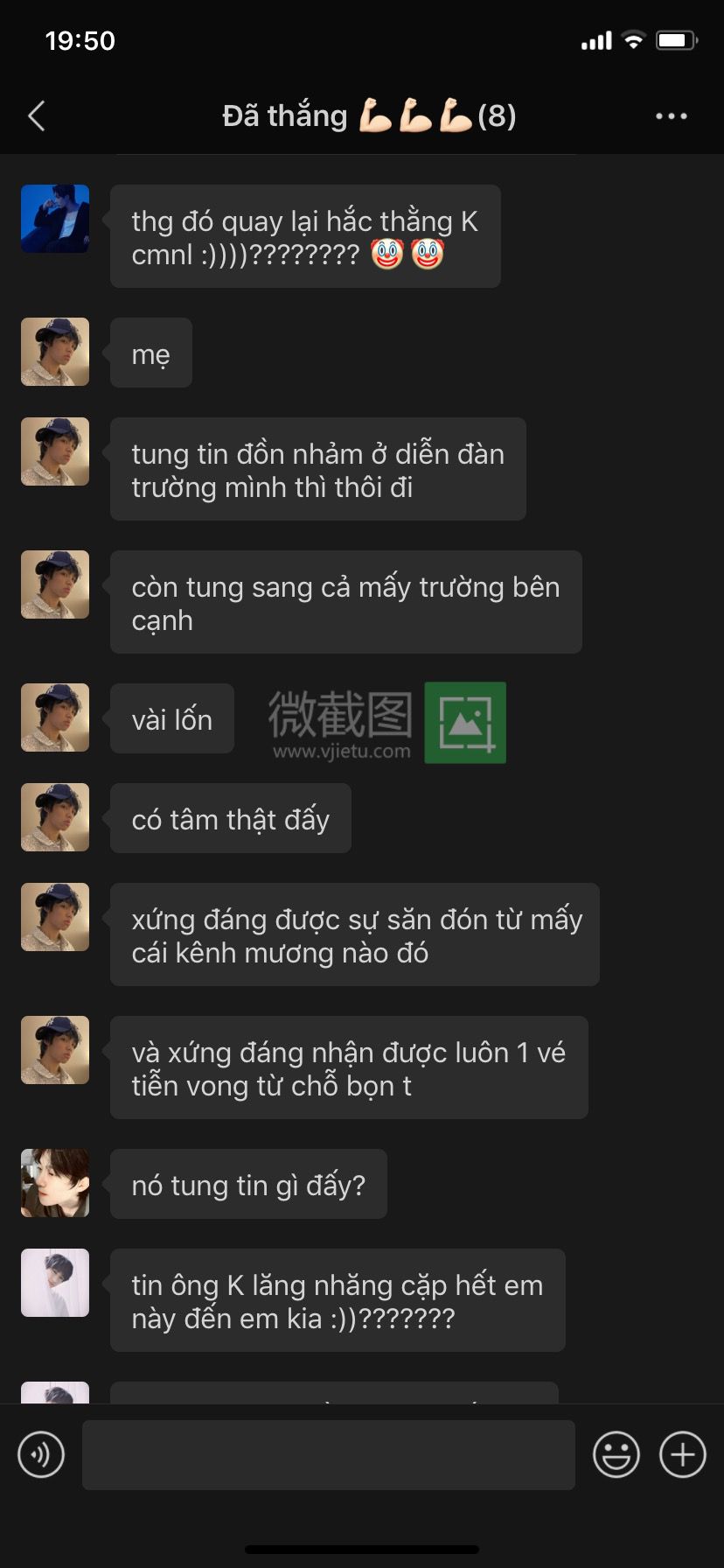The width and height of the screenshot is (724, 1568).
Task: Open the group title "Đã thắng (8)"
Action: pyautogui.click(x=369, y=115)
